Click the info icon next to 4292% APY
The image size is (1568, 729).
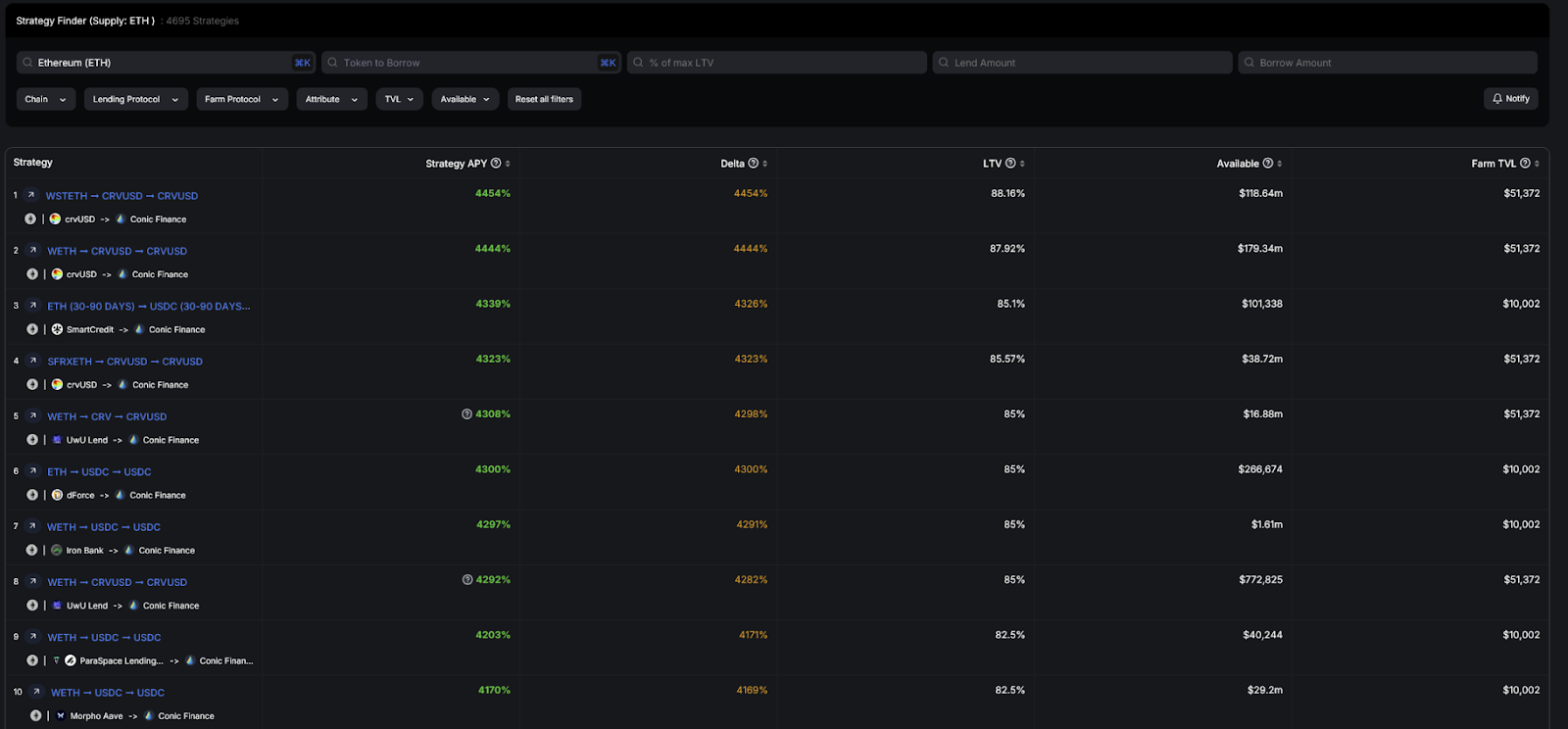click(x=467, y=580)
